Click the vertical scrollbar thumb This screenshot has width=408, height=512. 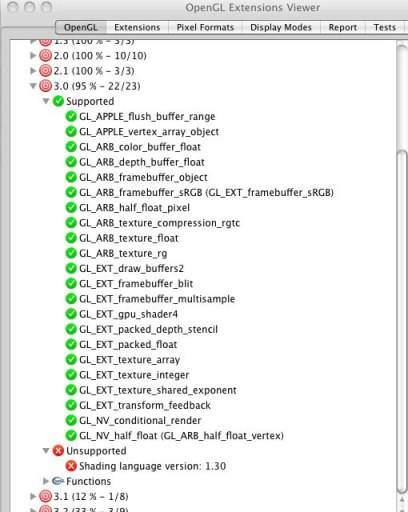coord(402,321)
